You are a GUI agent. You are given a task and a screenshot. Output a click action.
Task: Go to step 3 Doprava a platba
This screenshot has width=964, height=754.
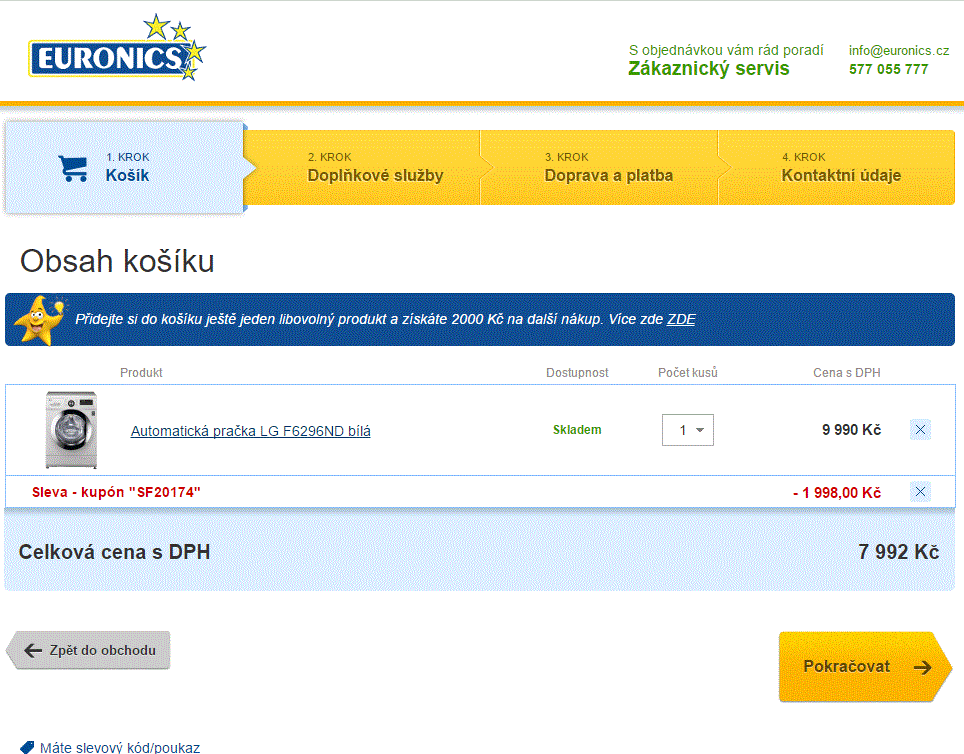pos(599,167)
